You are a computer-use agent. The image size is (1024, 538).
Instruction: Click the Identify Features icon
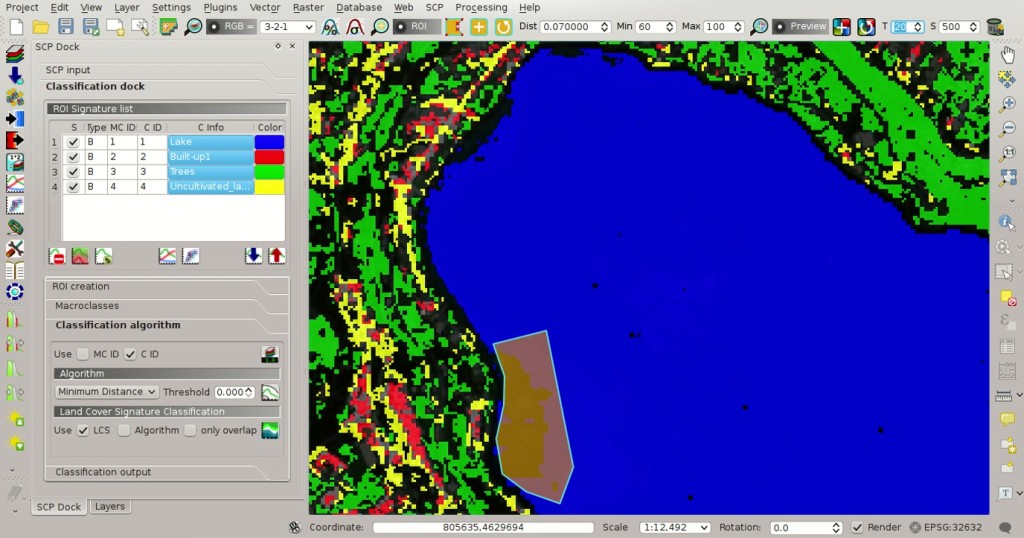tap(1006, 223)
